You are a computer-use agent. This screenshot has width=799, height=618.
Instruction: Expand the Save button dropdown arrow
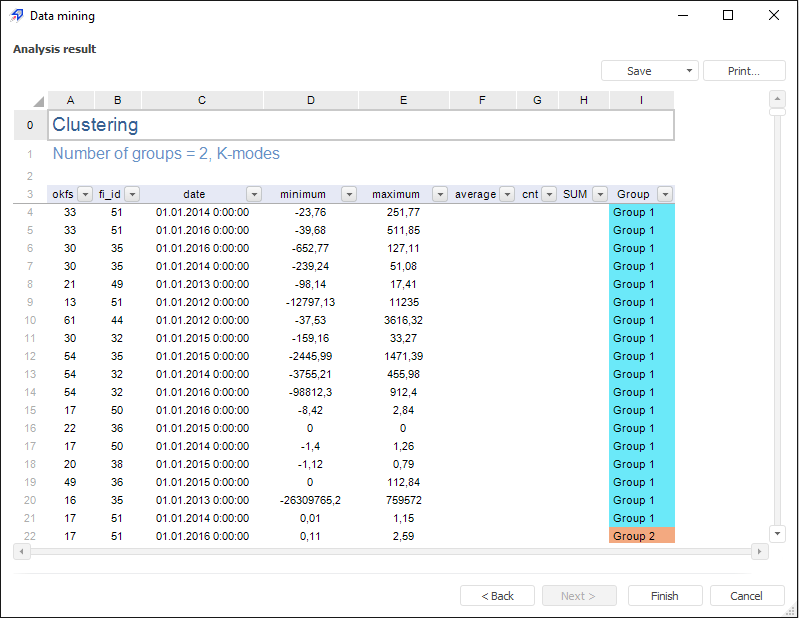[x=689, y=71]
